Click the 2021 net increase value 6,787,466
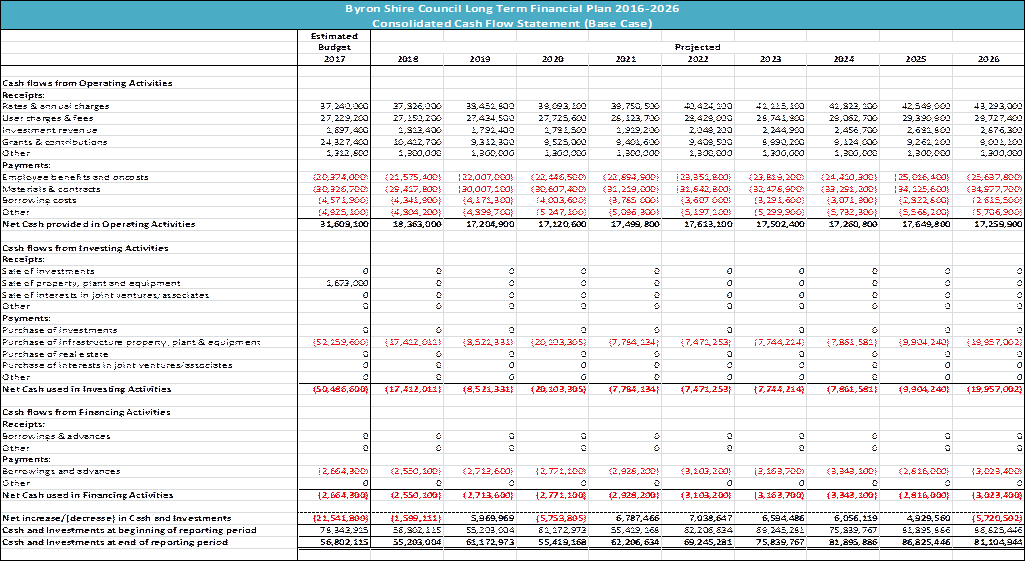The height and width of the screenshot is (562, 1026). (635, 518)
